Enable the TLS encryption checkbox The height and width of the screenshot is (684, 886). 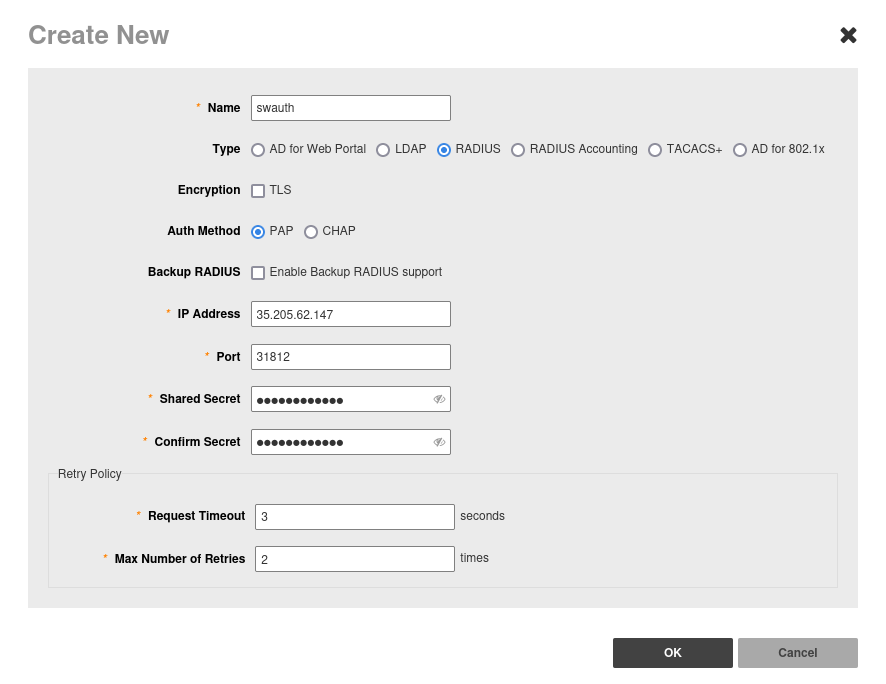click(x=258, y=191)
